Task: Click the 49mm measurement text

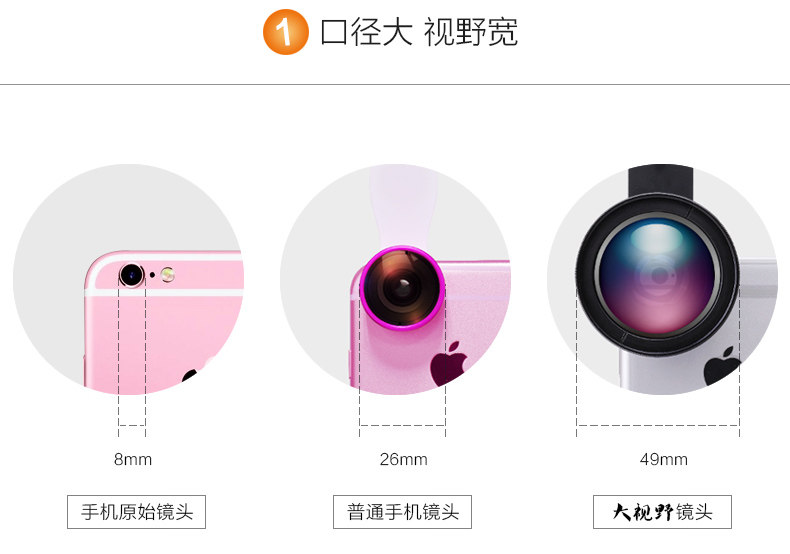Action: (664, 459)
